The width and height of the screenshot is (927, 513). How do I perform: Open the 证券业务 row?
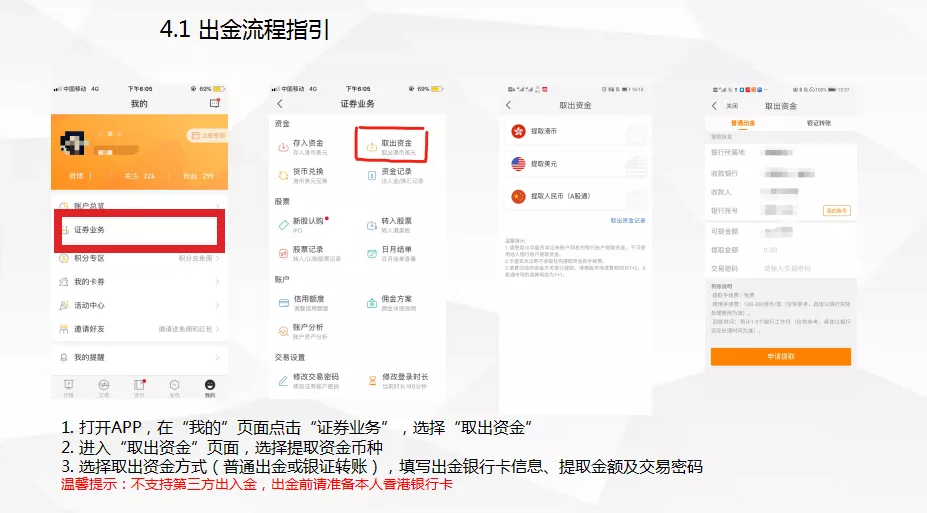pyautogui.click(x=140, y=230)
